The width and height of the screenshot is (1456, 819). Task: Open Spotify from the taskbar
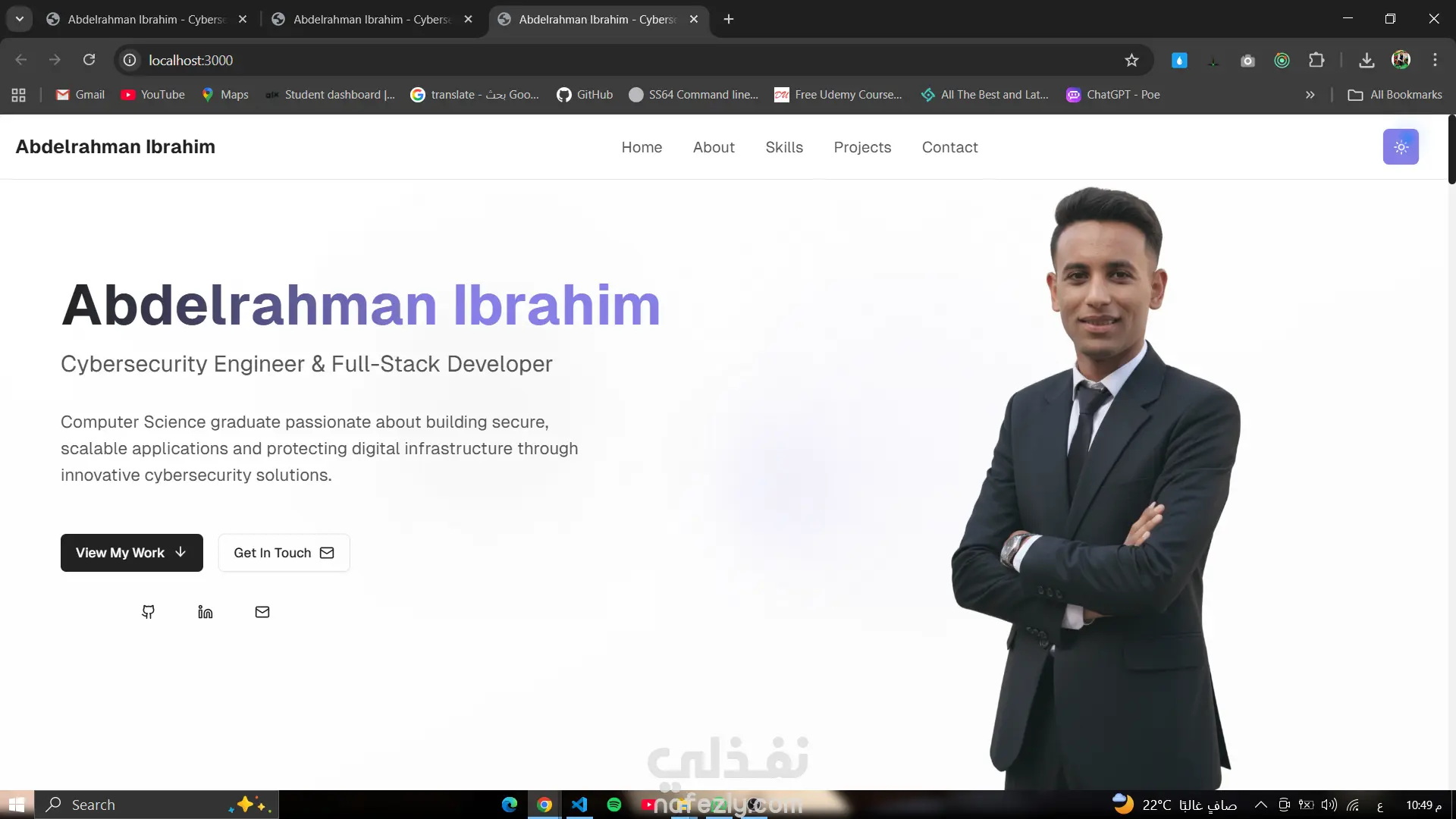[614, 805]
